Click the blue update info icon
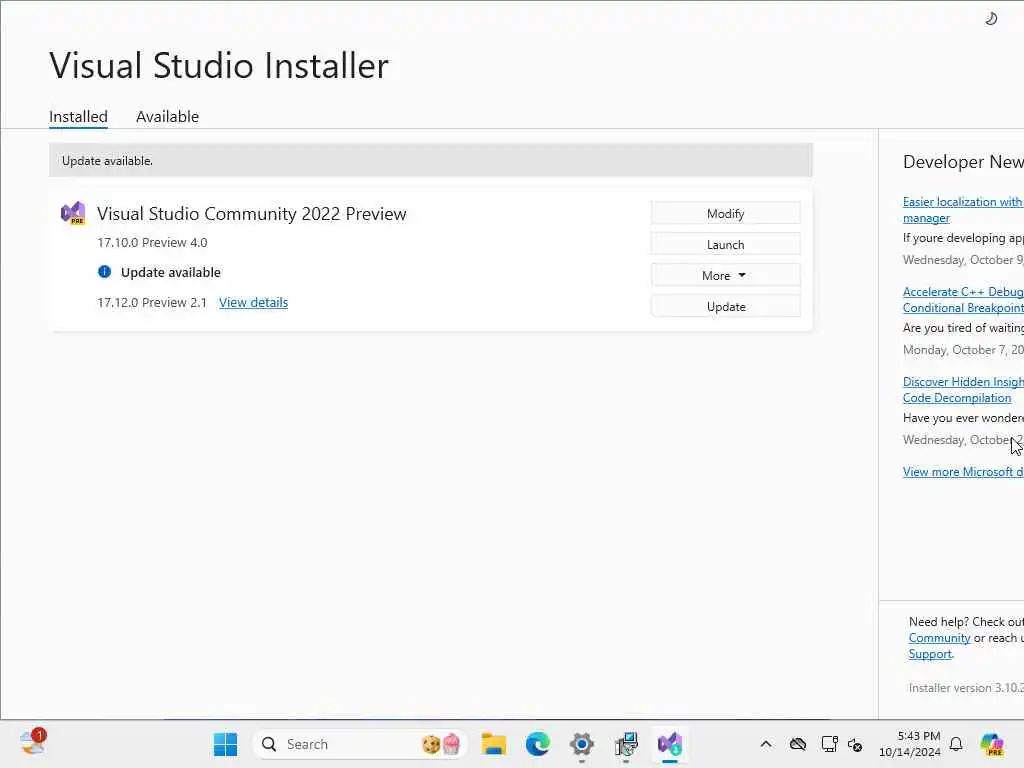The image size is (1024, 768). click(104, 272)
